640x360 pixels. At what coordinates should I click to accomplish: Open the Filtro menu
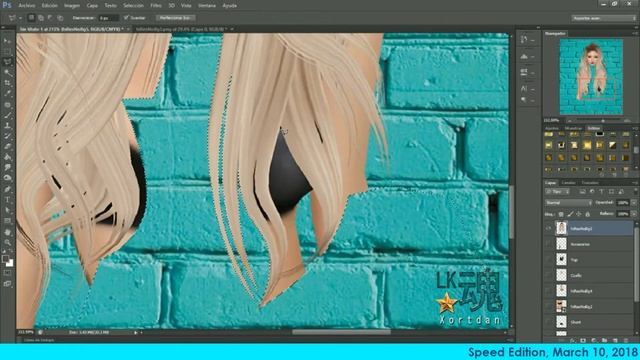[156, 6]
